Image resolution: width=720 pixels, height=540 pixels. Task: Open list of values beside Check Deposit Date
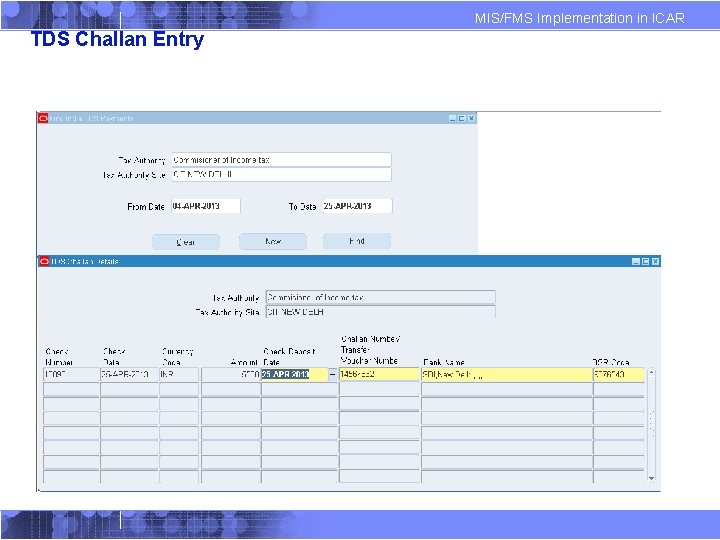tap(333, 375)
